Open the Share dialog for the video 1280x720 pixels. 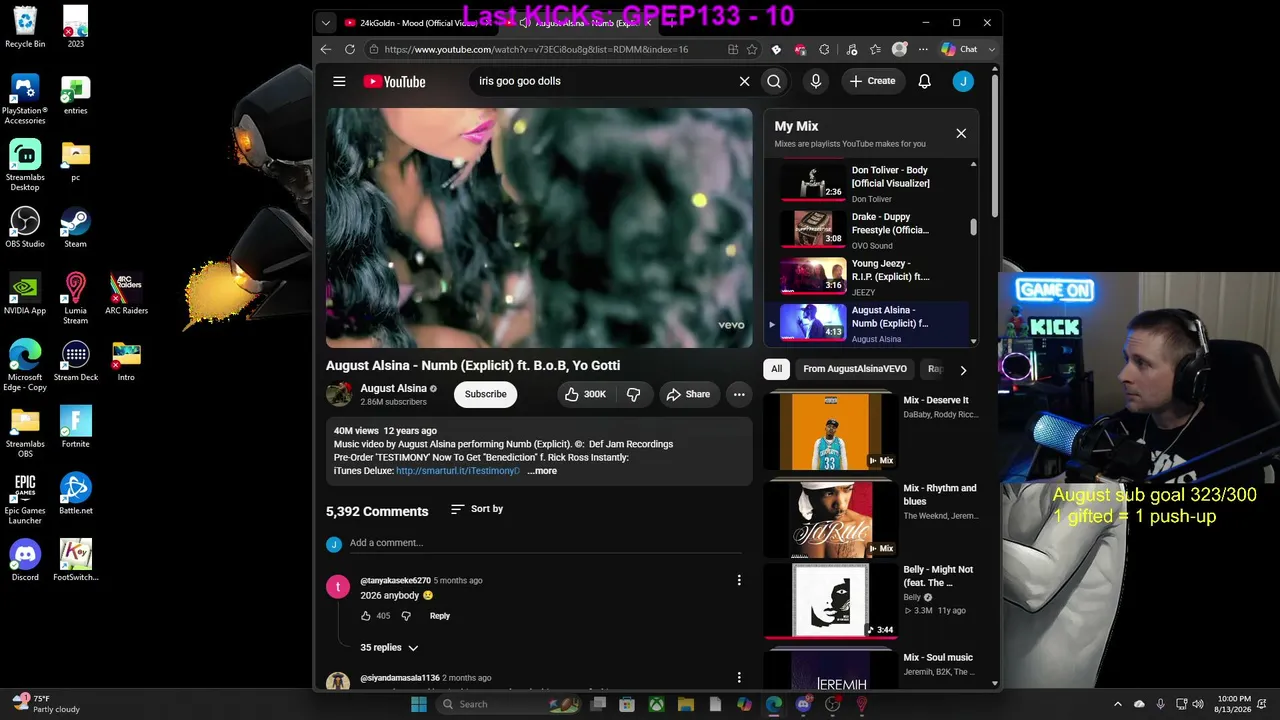tap(688, 394)
